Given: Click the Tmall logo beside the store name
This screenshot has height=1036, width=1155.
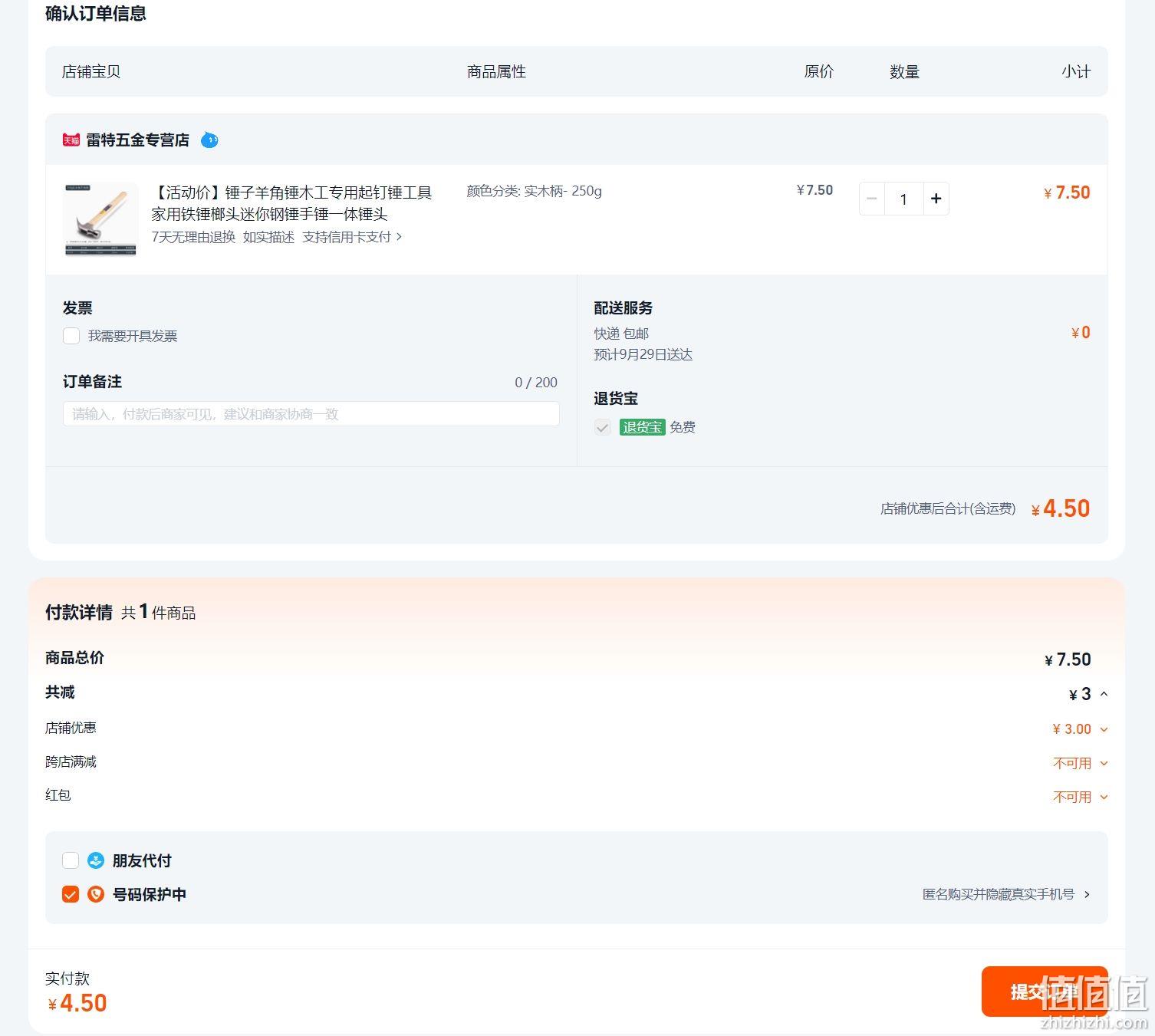Looking at the screenshot, I should click(x=71, y=140).
